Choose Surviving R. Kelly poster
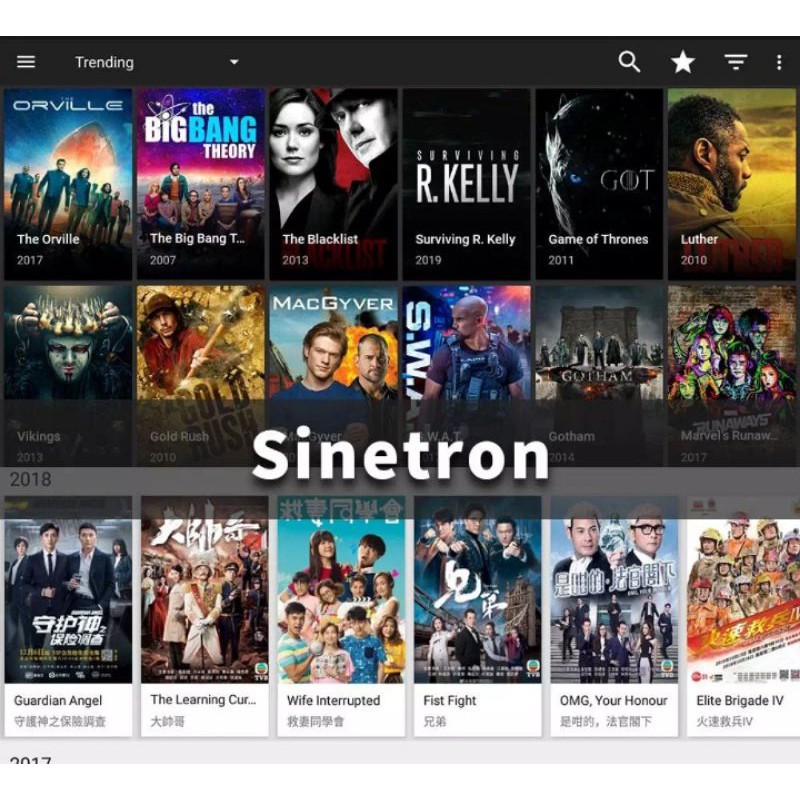This screenshot has height=800, width=800. [467, 184]
